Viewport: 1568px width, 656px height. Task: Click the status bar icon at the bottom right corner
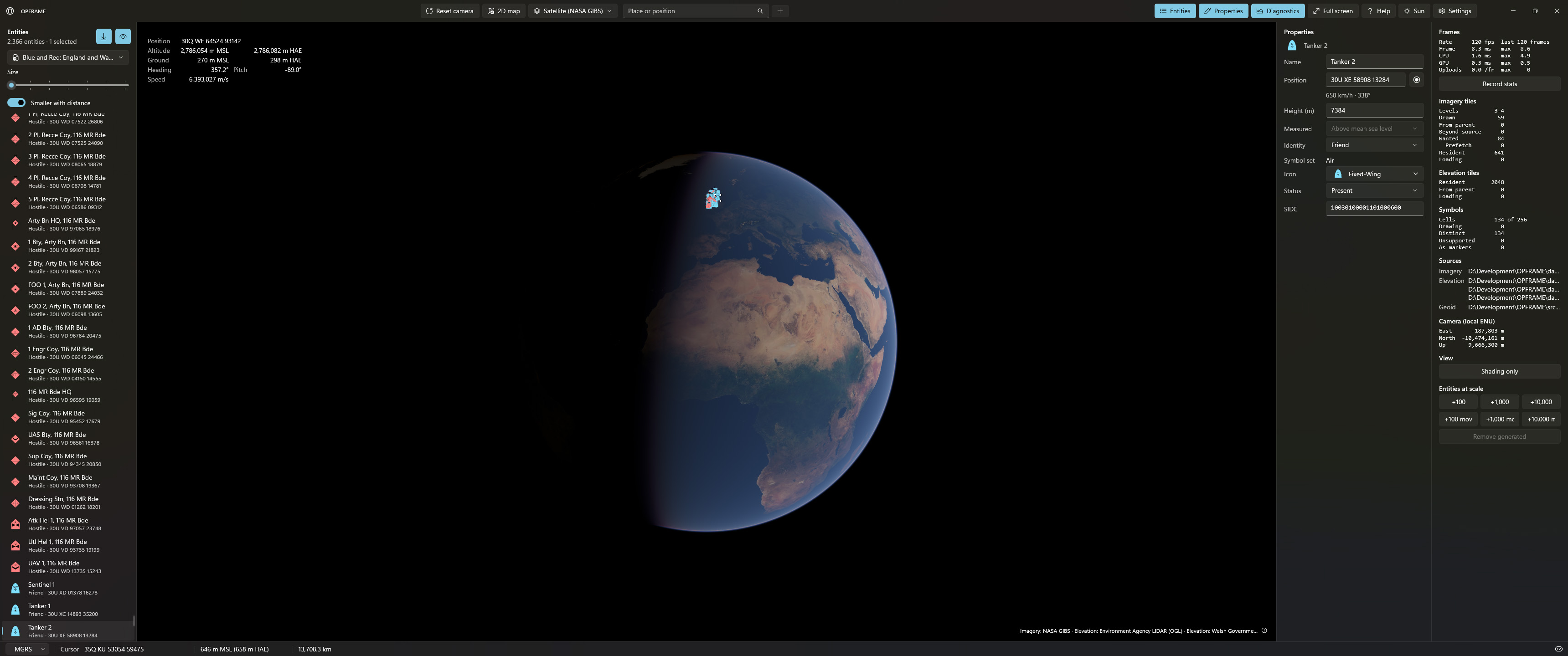coord(1558,649)
